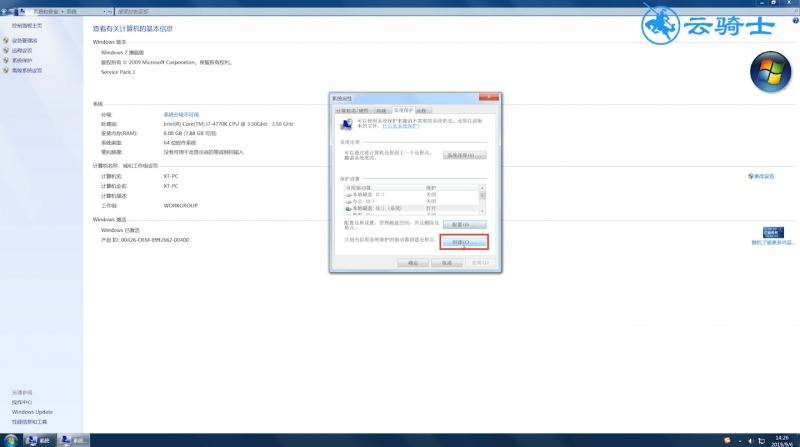
Task: Click 更改设置 link beside computer name
Action: 764,177
